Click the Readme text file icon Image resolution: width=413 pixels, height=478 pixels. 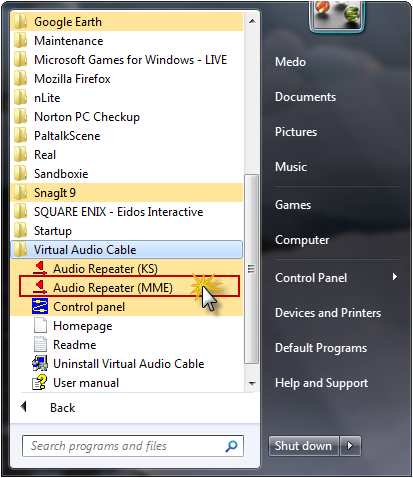[40, 345]
